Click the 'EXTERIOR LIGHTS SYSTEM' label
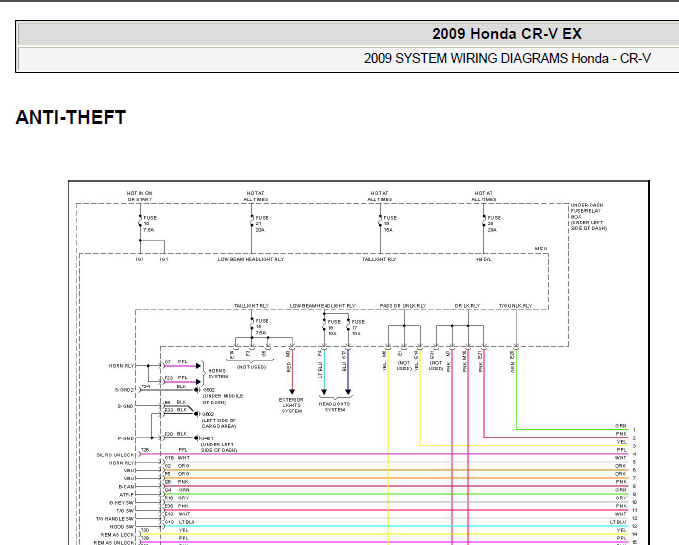The width and height of the screenshot is (679, 545). pyautogui.click(x=291, y=405)
